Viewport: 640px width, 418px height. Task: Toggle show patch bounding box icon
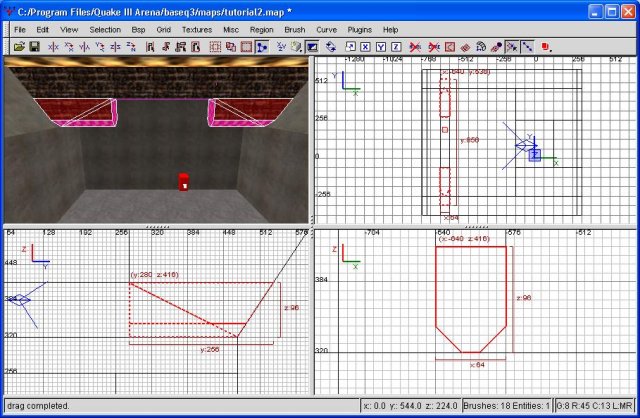449,47
